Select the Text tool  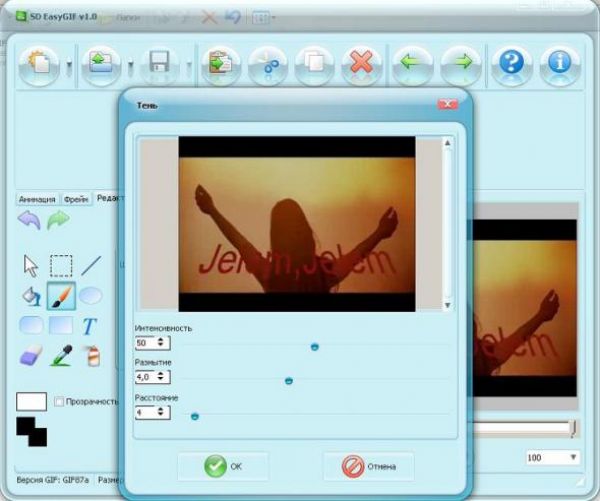pos(90,326)
